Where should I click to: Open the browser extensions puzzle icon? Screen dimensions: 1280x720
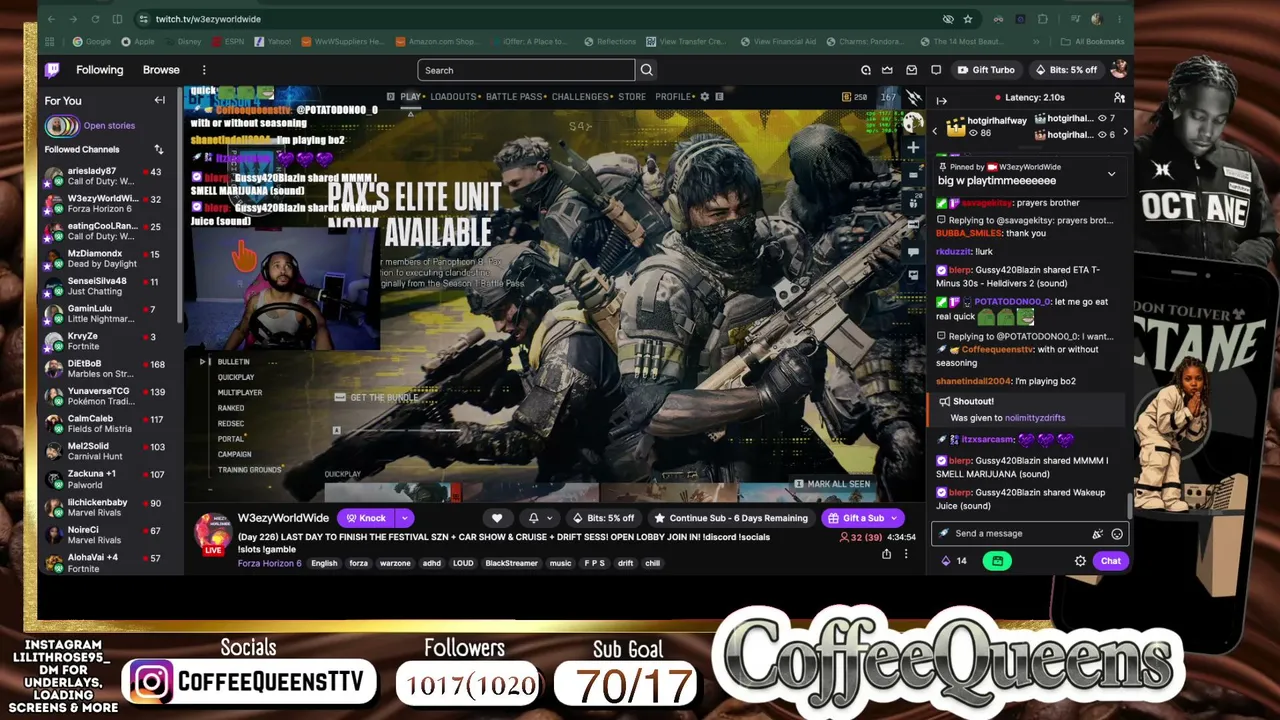coord(1043,19)
